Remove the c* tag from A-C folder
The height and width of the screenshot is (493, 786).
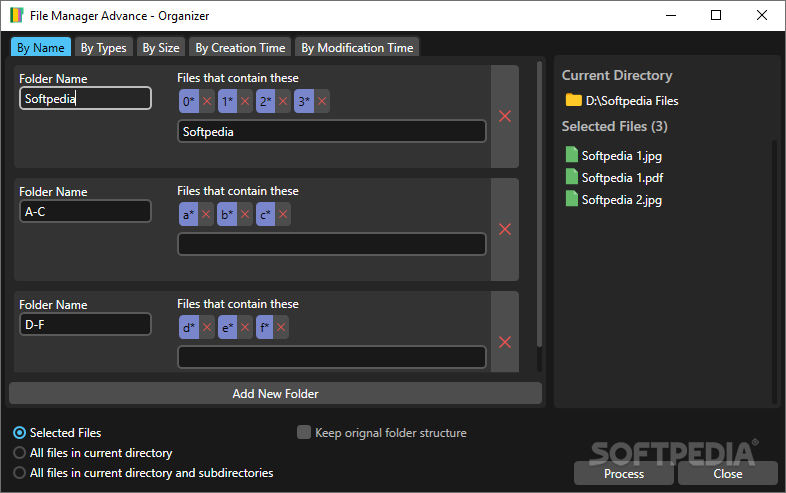(x=283, y=214)
